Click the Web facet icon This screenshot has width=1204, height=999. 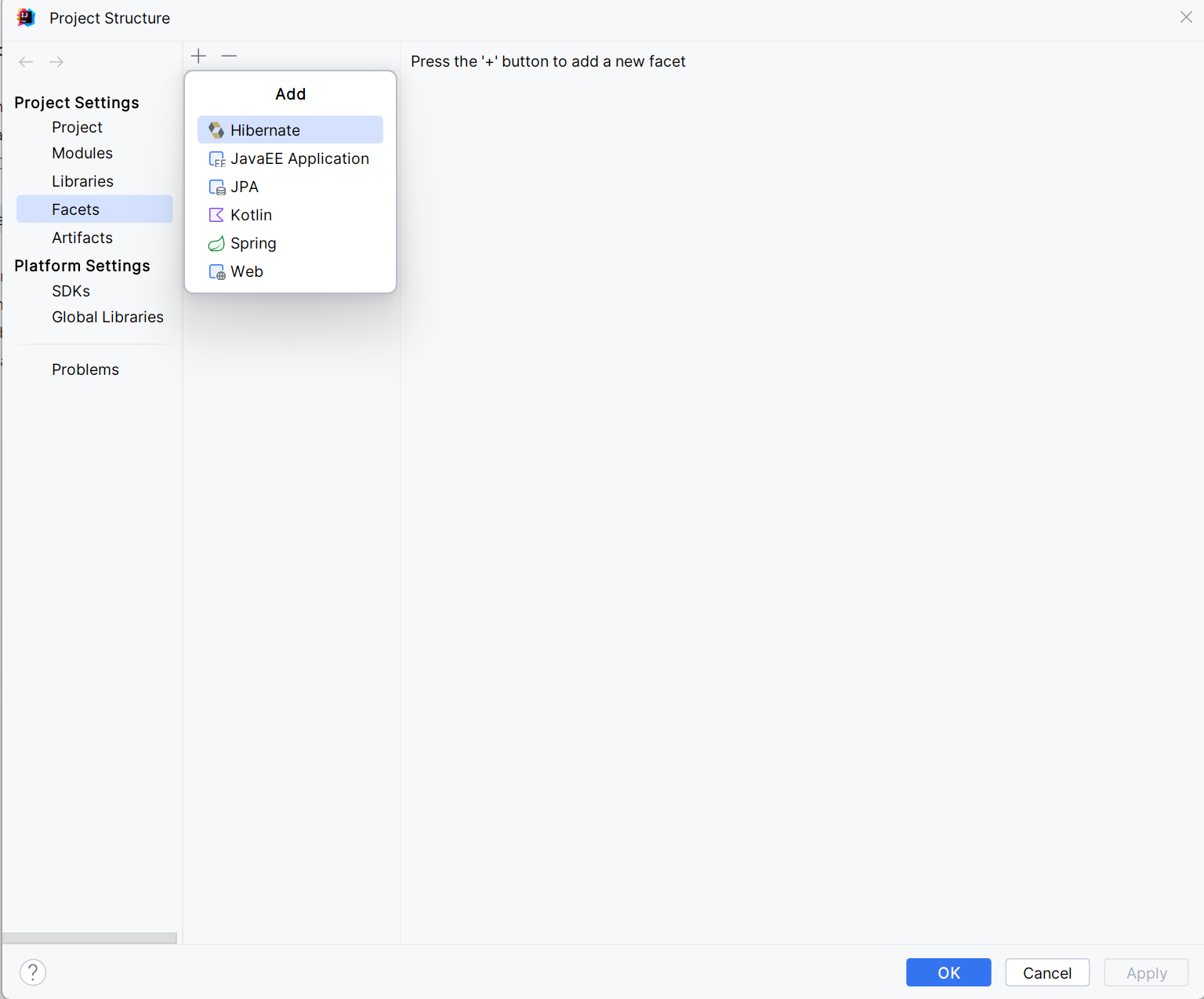click(216, 272)
